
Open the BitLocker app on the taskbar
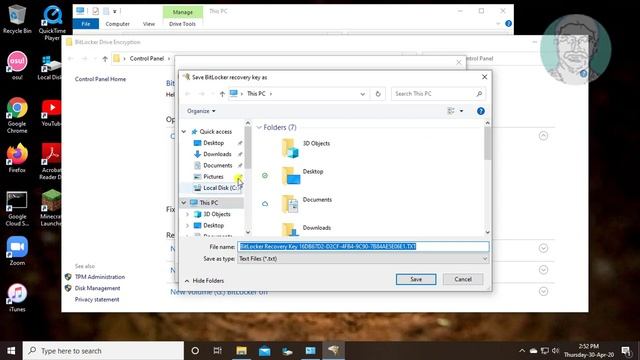[x=333, y=351]
